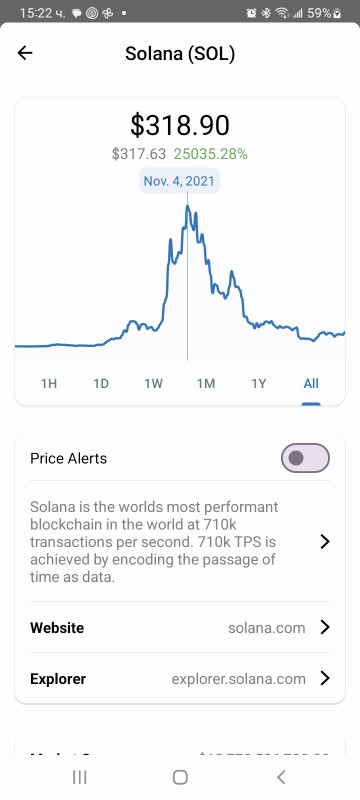Viewport: 360px width, 800px height.
Task: Tap the alarm icon in status bar
Action: (251, 14)
